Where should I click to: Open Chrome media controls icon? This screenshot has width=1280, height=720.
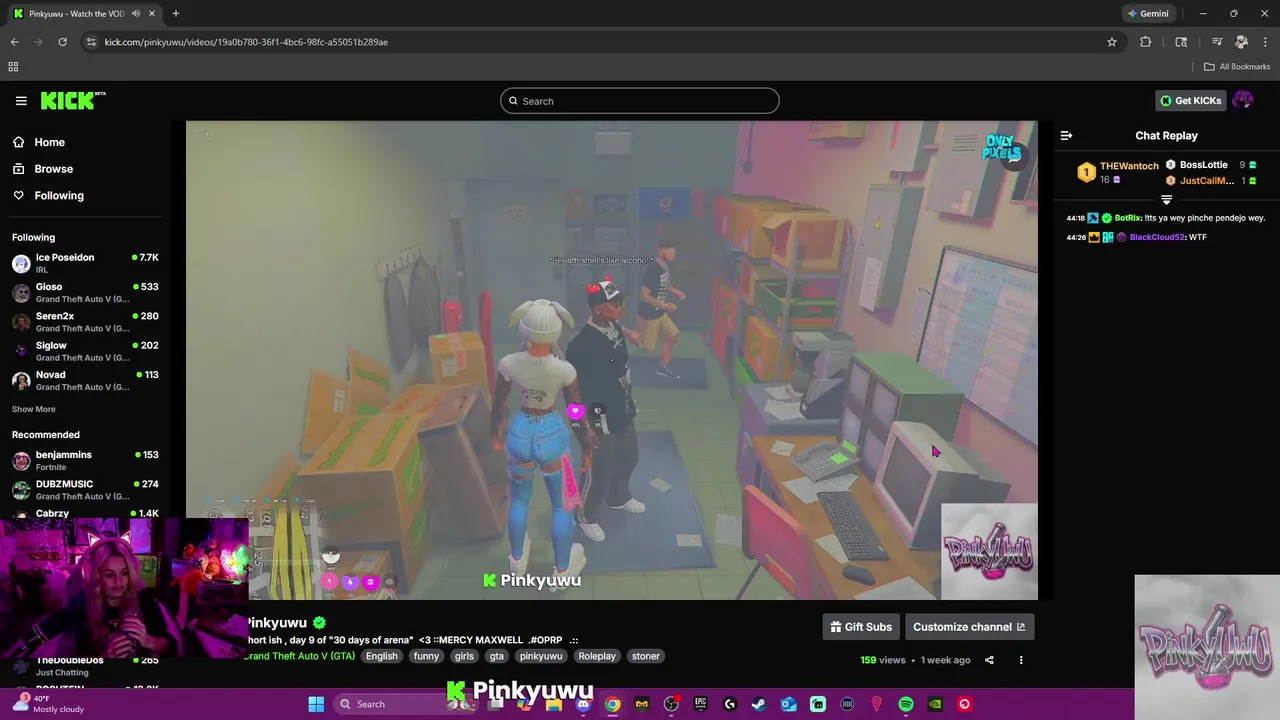(x=1217, y=42)
